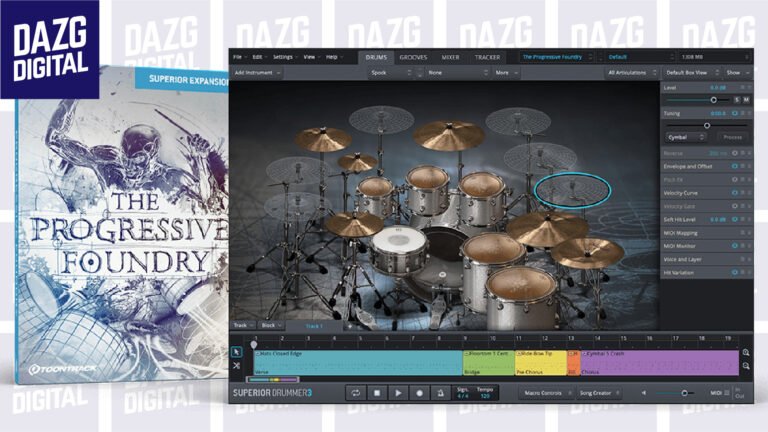Toggle the Soft Hit Level power switch
The width and height of the screenshot is (768, 432).
(735, 219)
